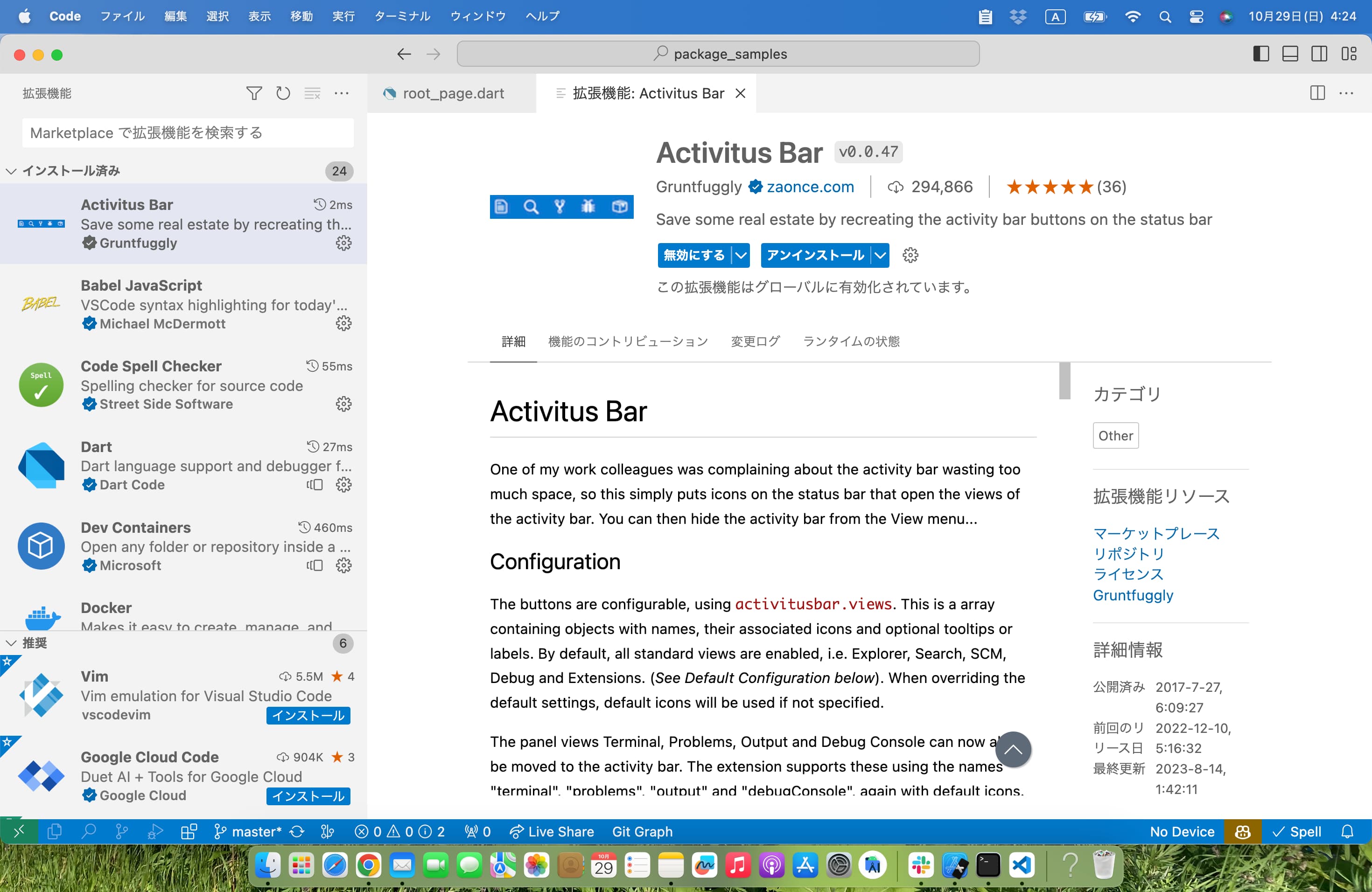Open the マーケットプレース link
Image resolution: width=1372 pixels, height=892 pixels.
tap(1154, 532)
